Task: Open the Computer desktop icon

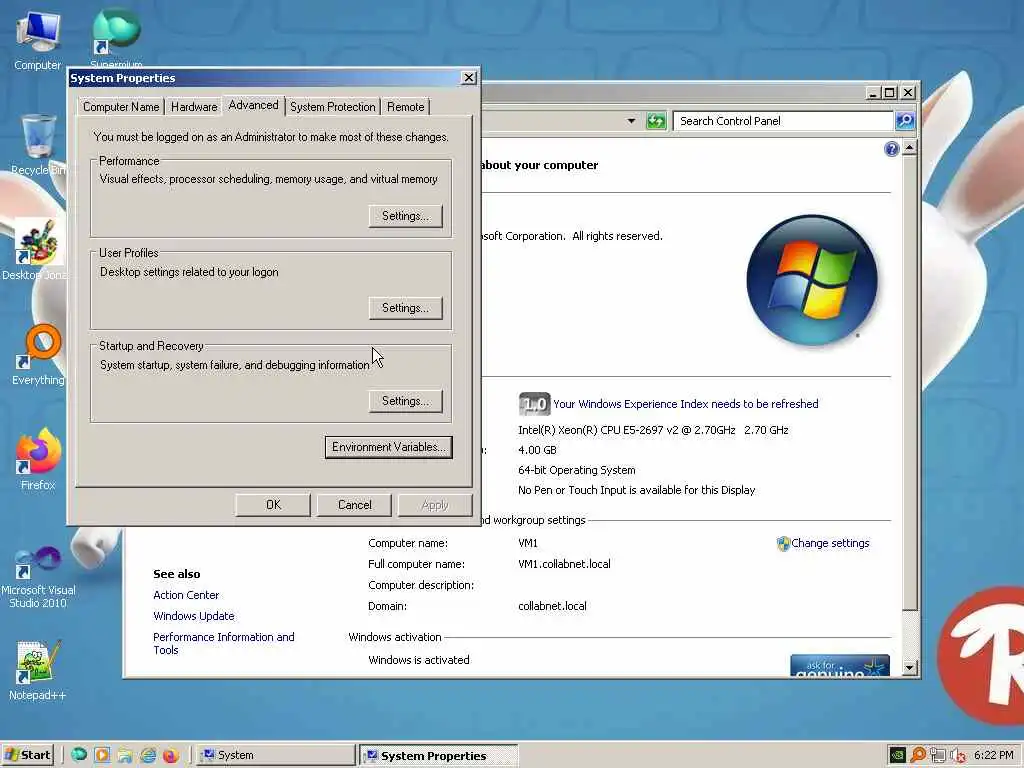Action: pyautogui.click(x=37, y=40)
